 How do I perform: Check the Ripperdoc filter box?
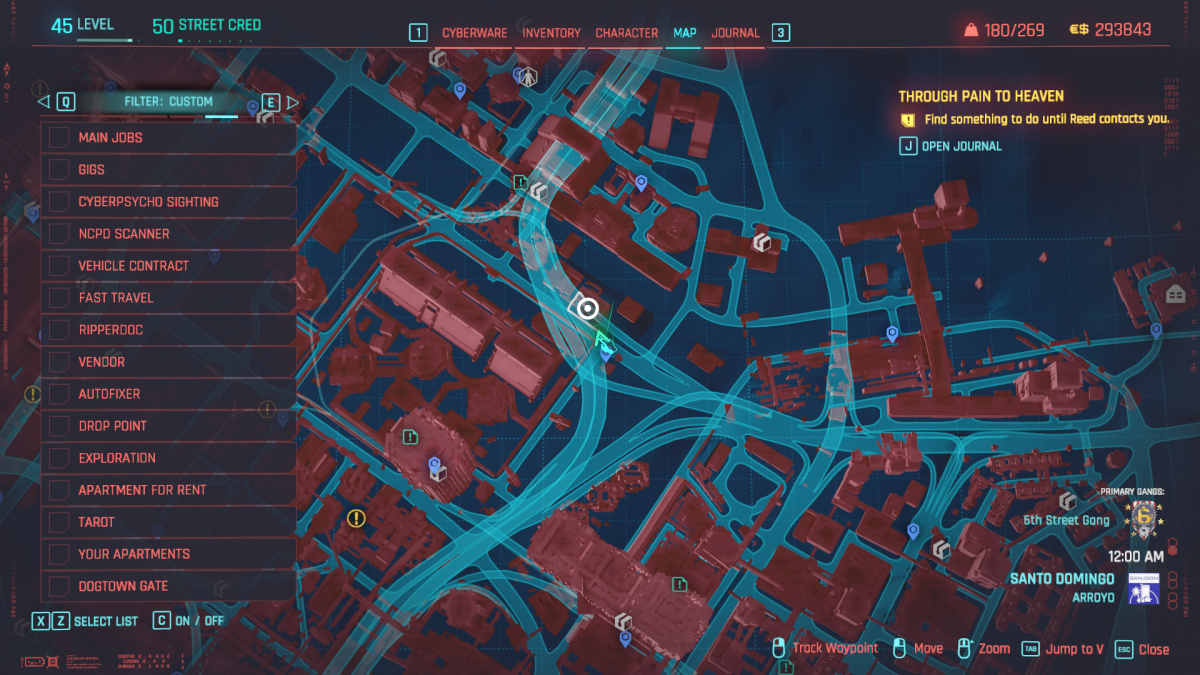pos(59,330)
